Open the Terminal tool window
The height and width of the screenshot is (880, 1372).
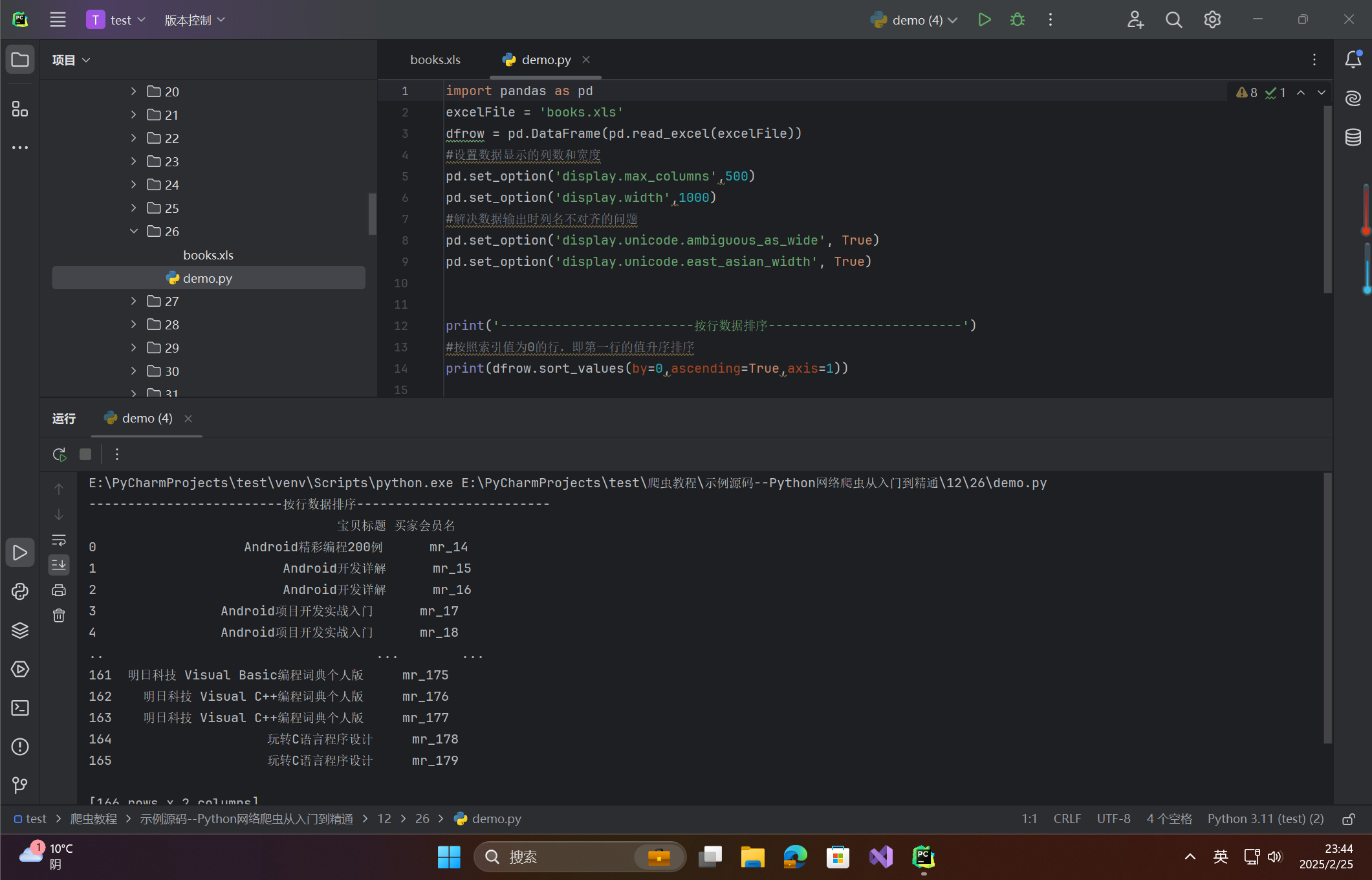20,708
